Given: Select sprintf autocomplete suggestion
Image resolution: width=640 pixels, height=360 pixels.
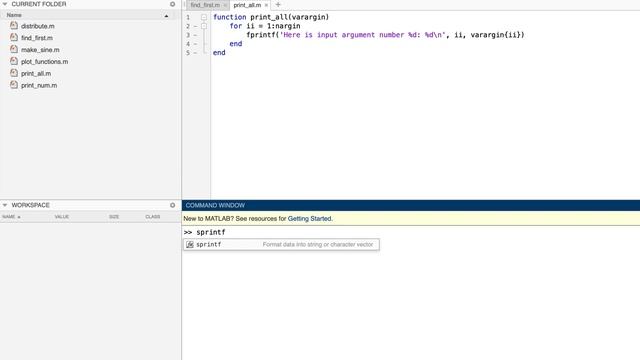Looking at the screenshot, I should coord(281,244).
